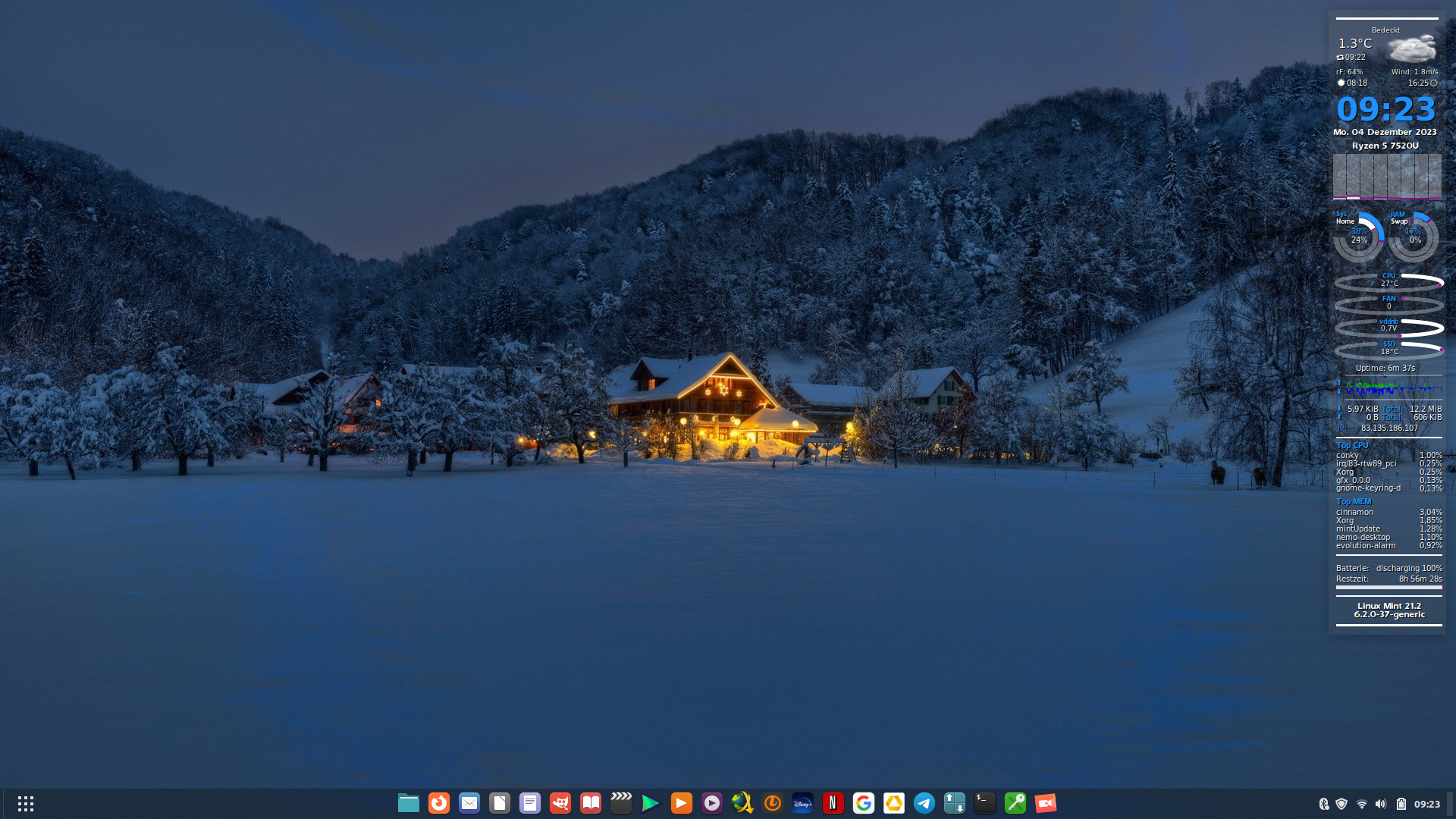
Task: Launch the red GIMP-style fox icon app
Action: 560,803
